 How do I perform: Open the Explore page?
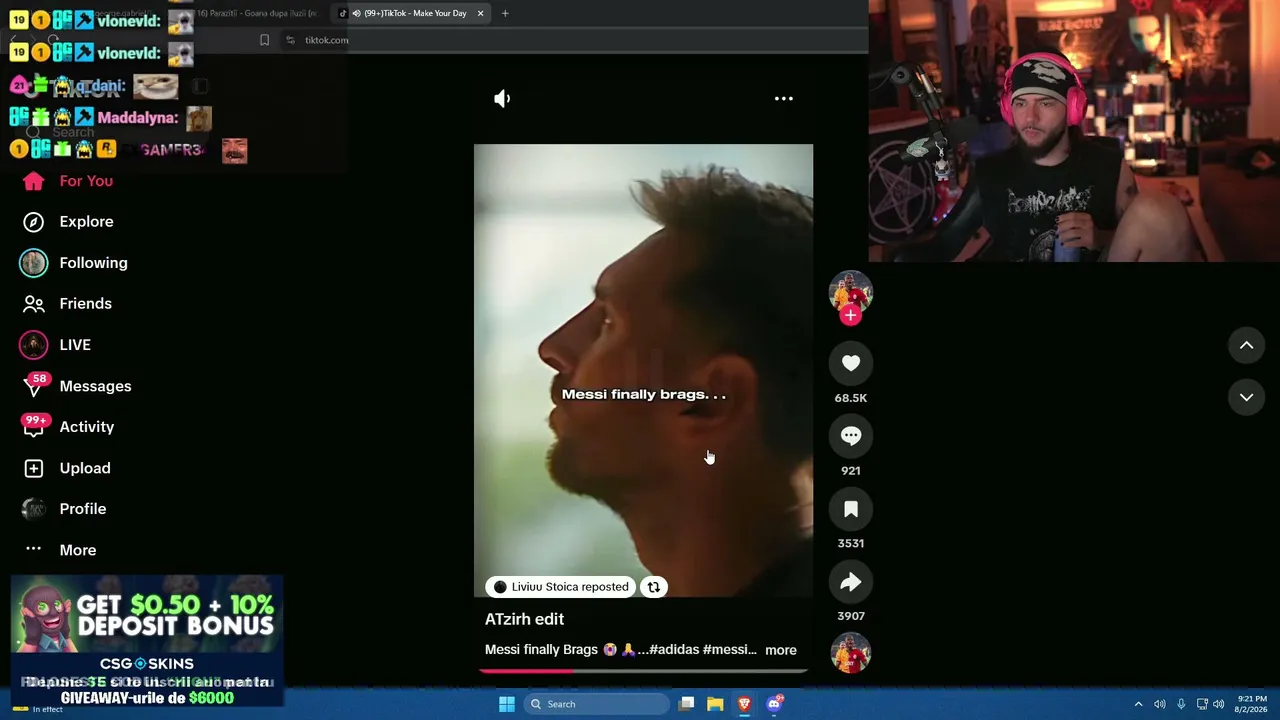point(68,222)
